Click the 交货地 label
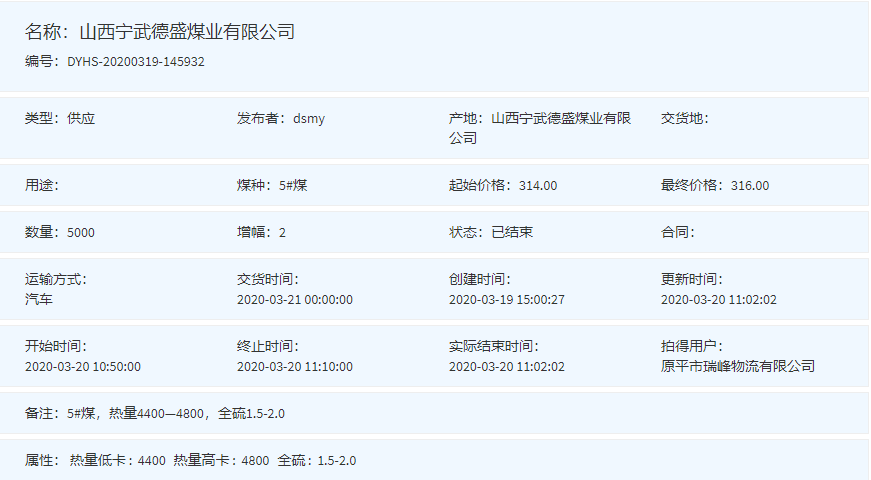871x480 pixels. tap(685, 118)
